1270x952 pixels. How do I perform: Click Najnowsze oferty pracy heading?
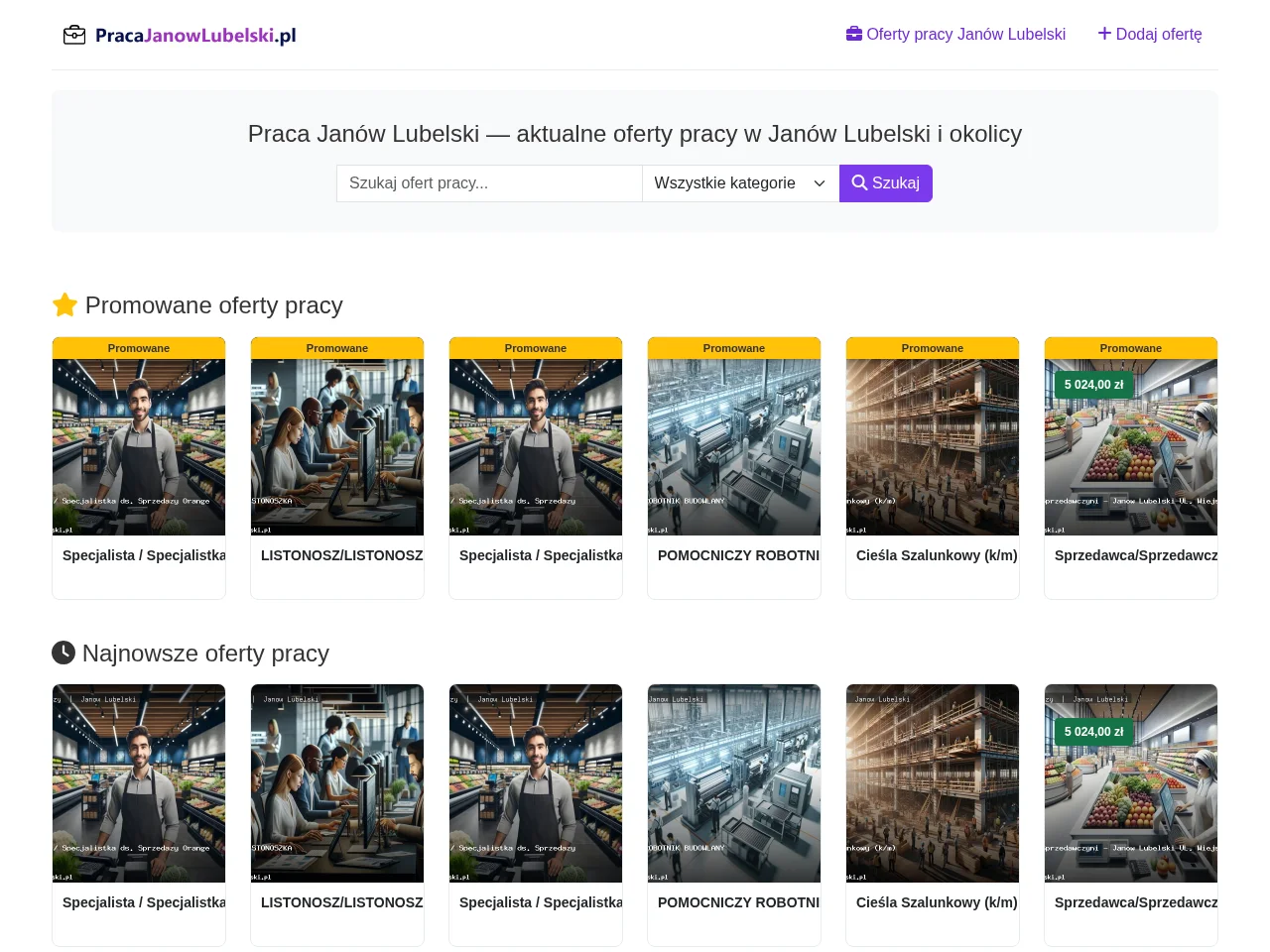190,654
